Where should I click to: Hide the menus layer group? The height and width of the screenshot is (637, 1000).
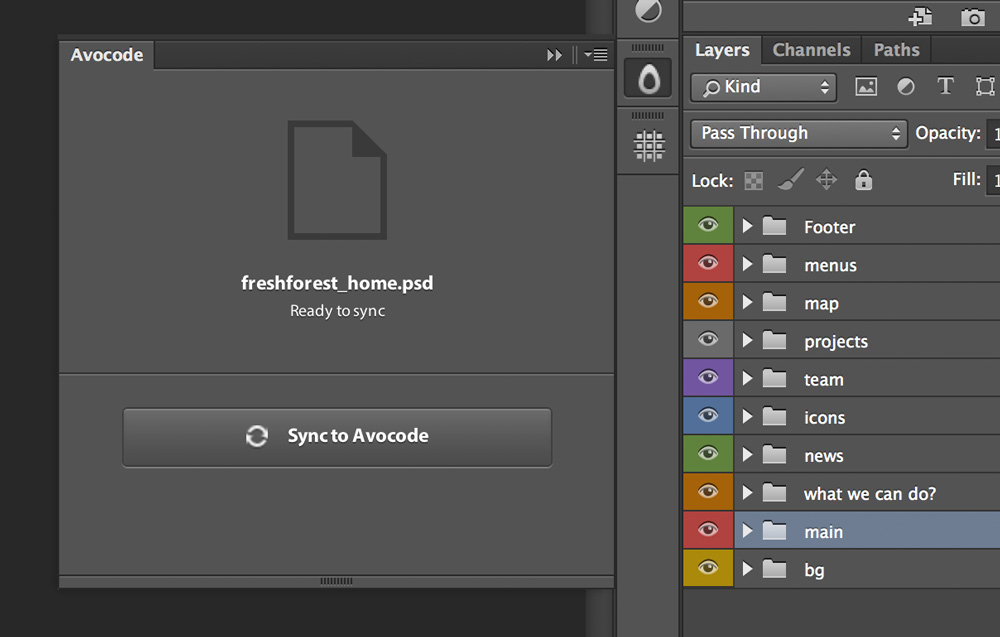(708, 263)
